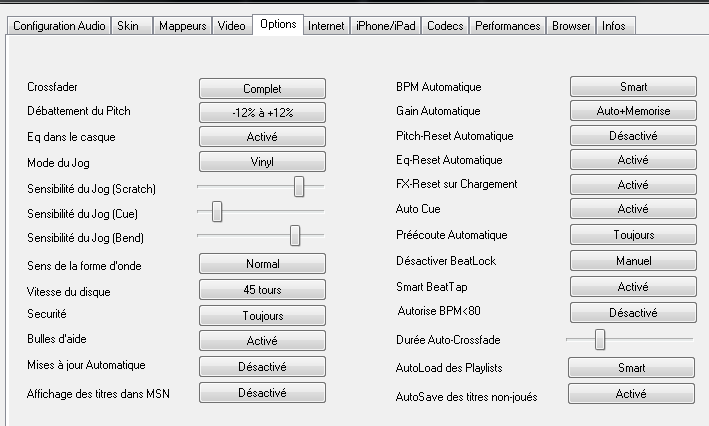Click the Durée Auto-Crossfade slider handle

tap(600, 340)
